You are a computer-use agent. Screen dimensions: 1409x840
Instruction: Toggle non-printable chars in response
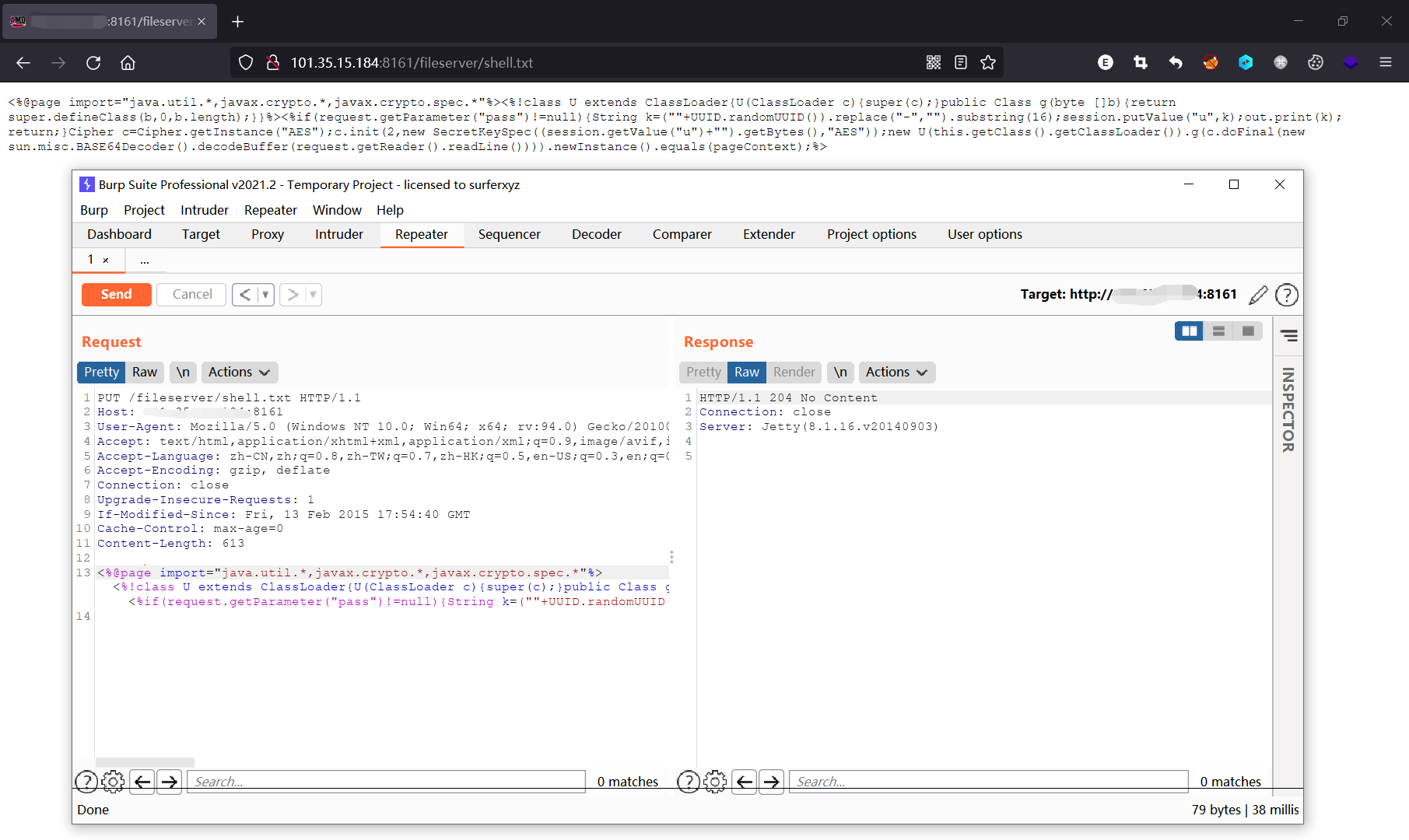coord(840,373)
